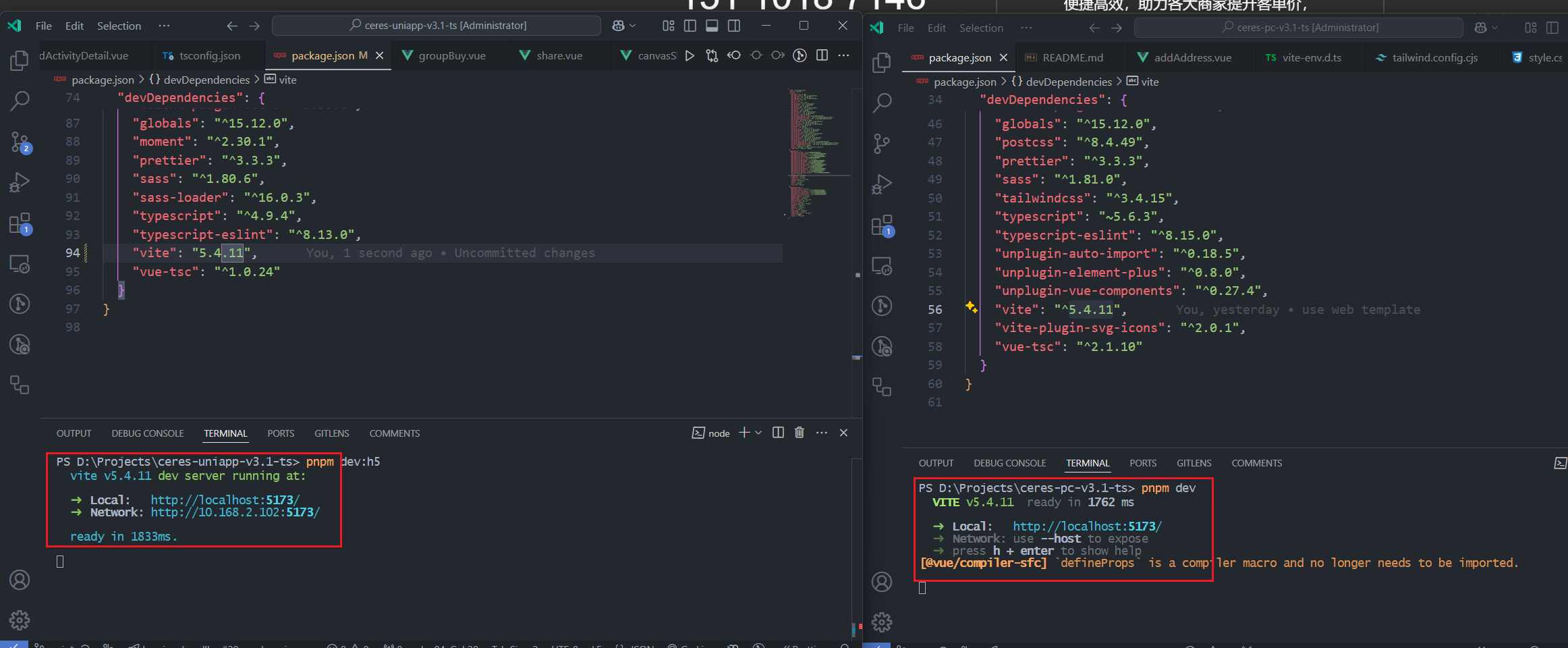Close the package.json tab in the ceres-uniapp window
Image resolution: width=1568 pixels, height=648 pixels.
coord(380,55)
